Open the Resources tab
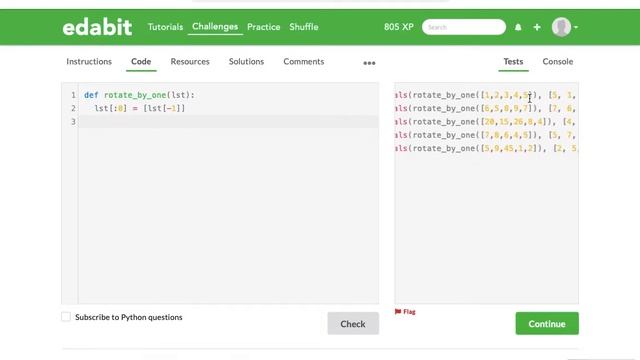 point(190,61)
